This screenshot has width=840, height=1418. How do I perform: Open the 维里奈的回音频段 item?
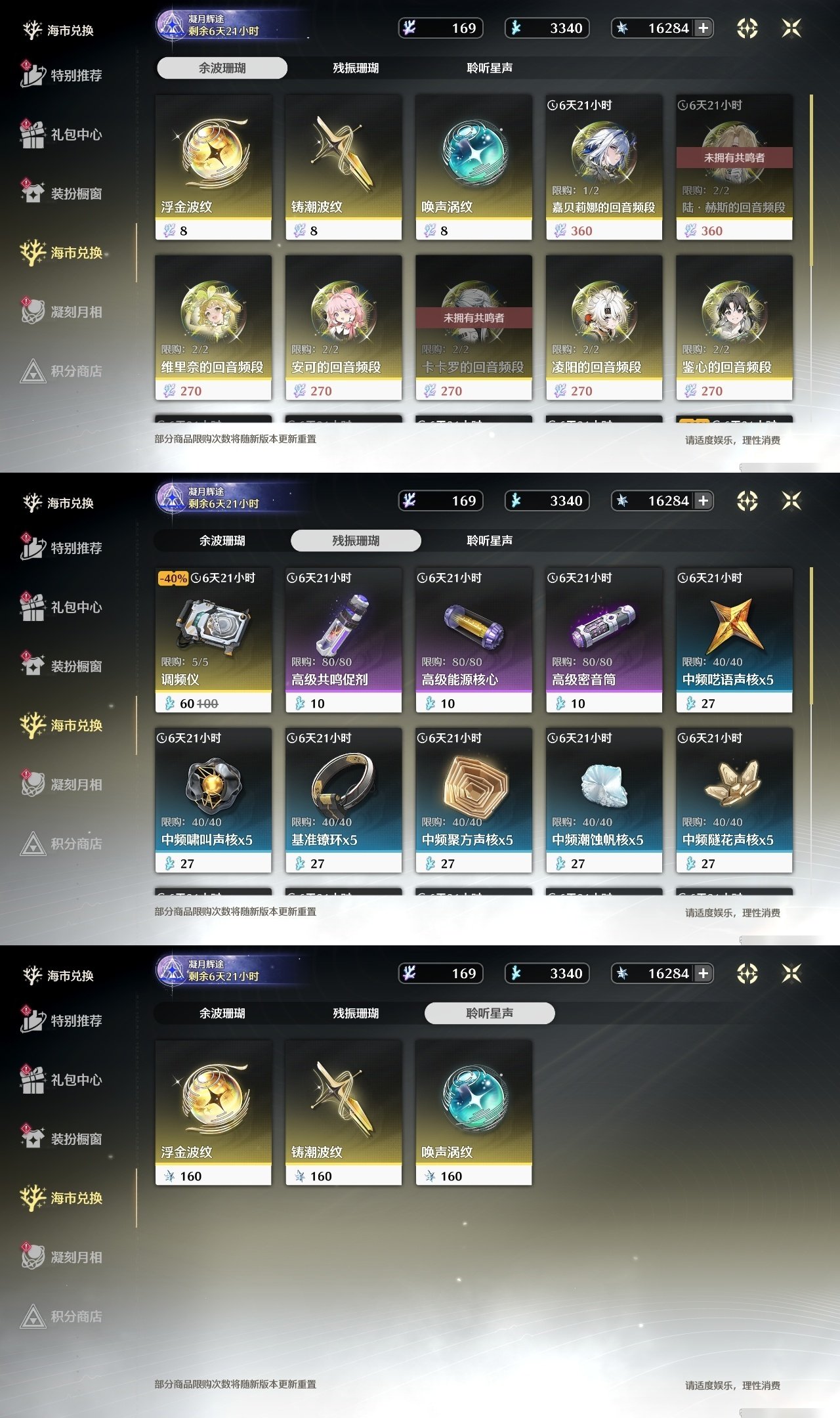213,328
